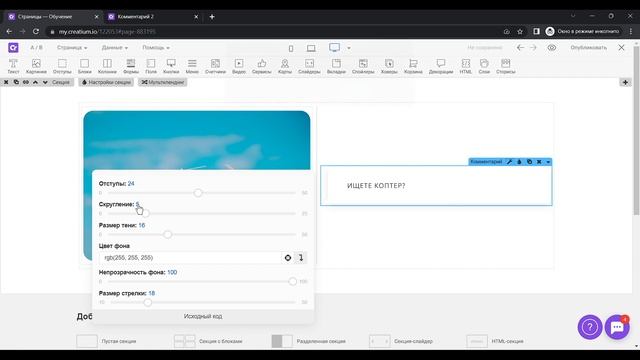Select the Корзина cart tool

pos(413,66)
